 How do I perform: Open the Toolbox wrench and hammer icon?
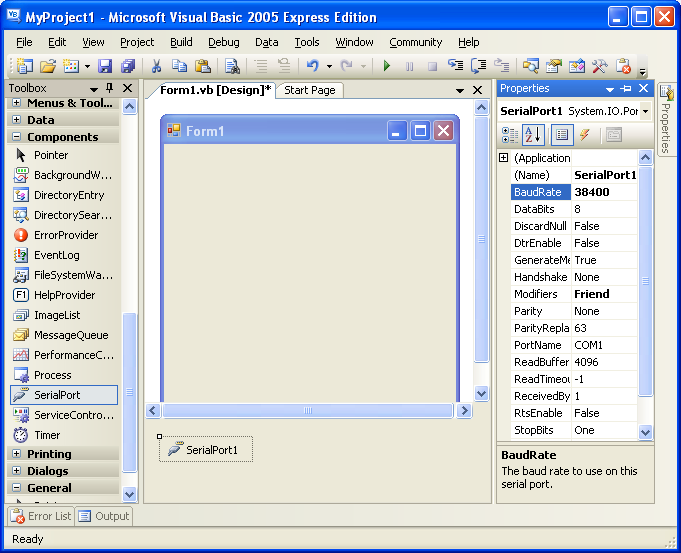599,66
